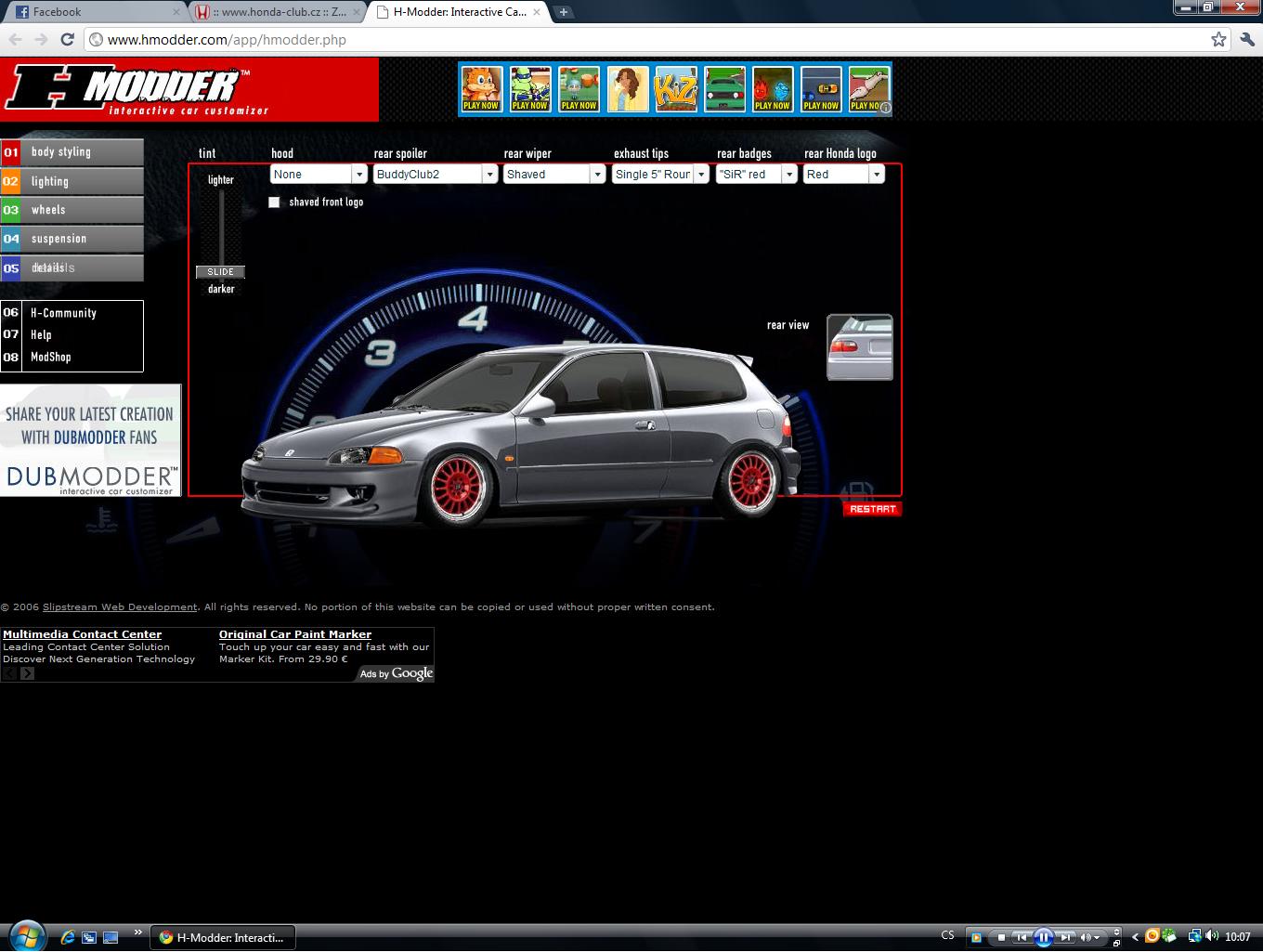Screen dimensions: 1263x952
Task: Bookmark this page with the star icon
Action: [1218, 39]
